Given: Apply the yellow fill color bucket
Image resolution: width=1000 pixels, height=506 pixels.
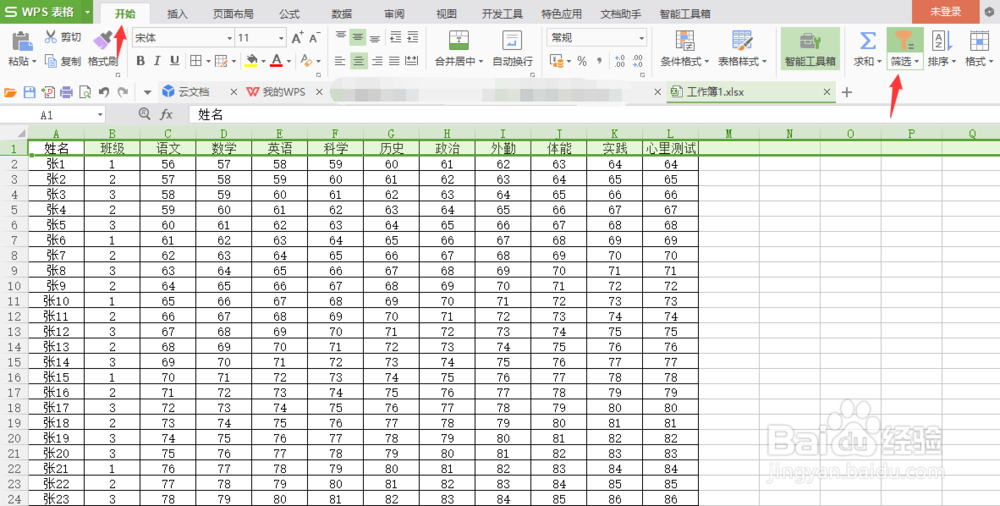Looking at the screenshot, I should coord(251,61).
